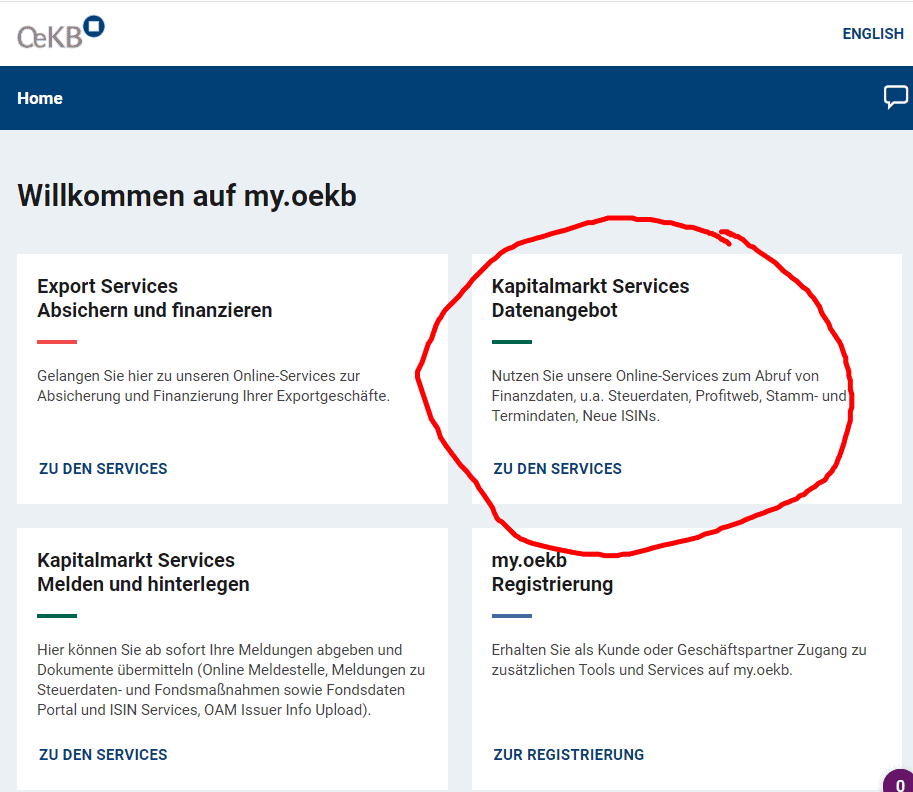913x792 pixels.
Task: Click the OeKB logo
Action: [61, 33]
